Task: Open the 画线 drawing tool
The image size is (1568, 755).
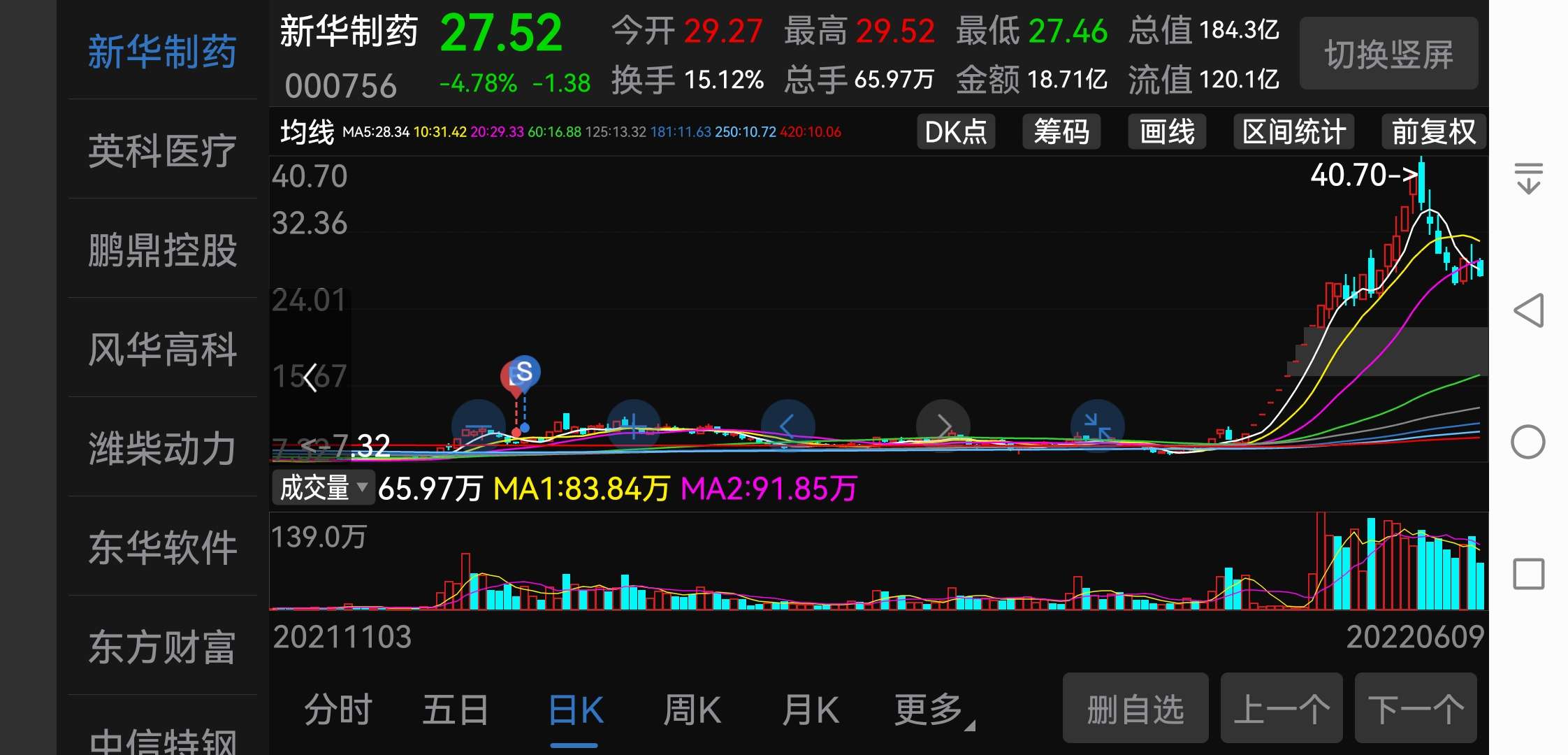Action: (x=1167, y=131)
